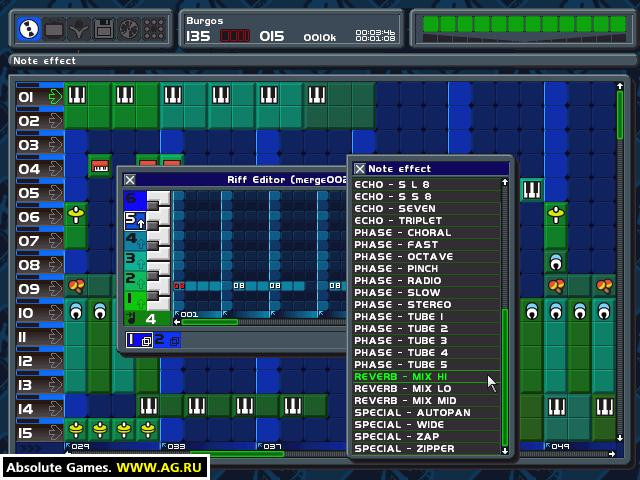
Task: Select octave 3 in the Riff Editor
Action: coord(135,260)
